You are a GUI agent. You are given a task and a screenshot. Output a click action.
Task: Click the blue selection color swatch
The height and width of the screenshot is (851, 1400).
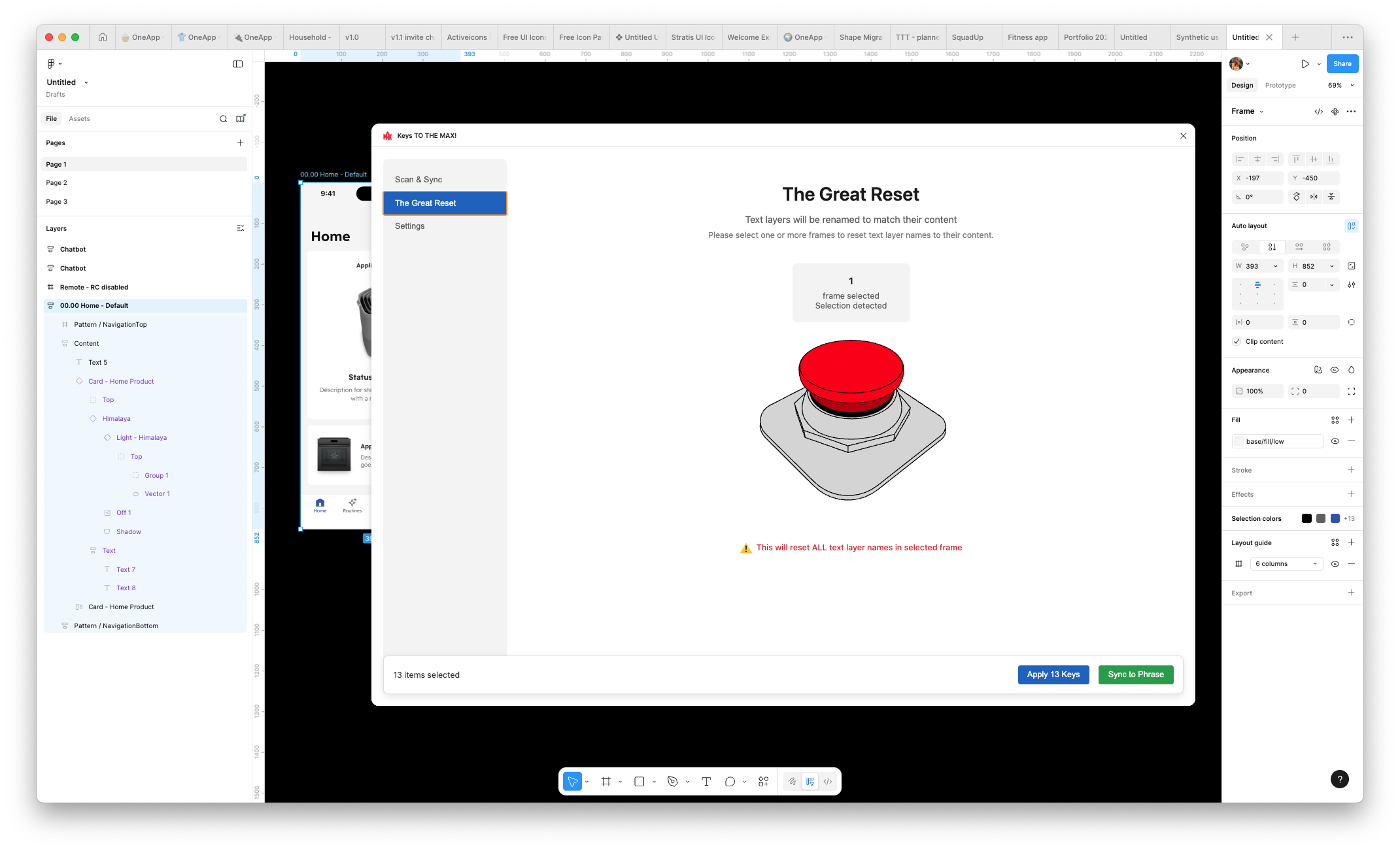point(1335,518)
